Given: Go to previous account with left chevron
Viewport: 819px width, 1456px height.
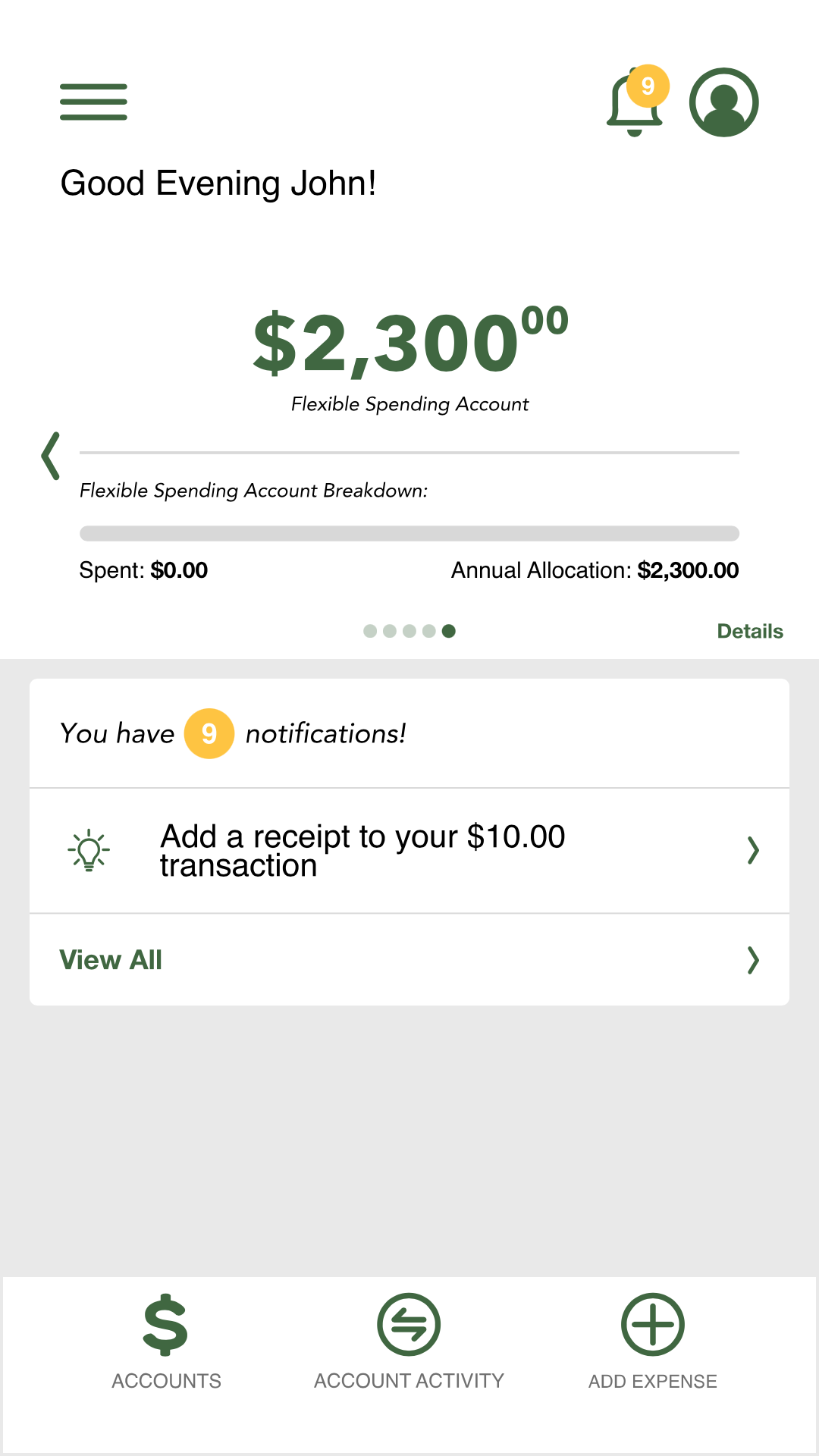Looking at the screenshot, I should click(51, 456).
